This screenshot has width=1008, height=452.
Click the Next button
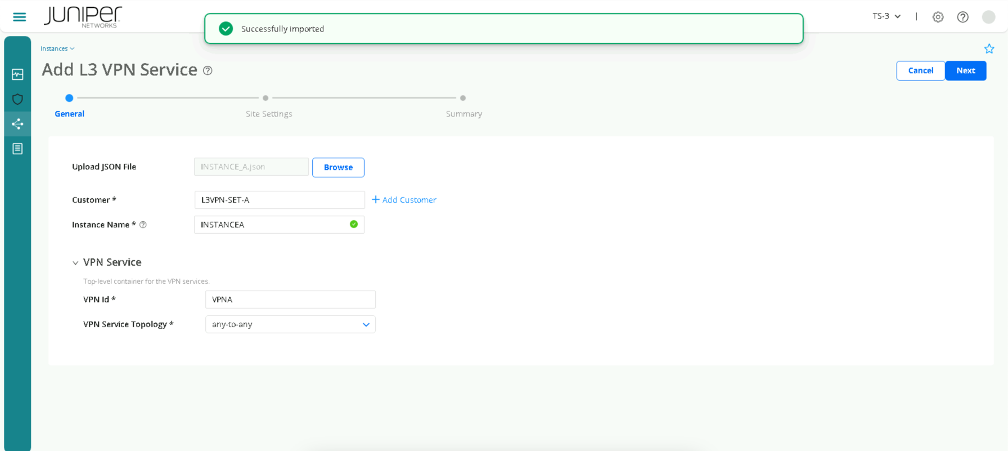pyautogui.click(x=966, y=71)
